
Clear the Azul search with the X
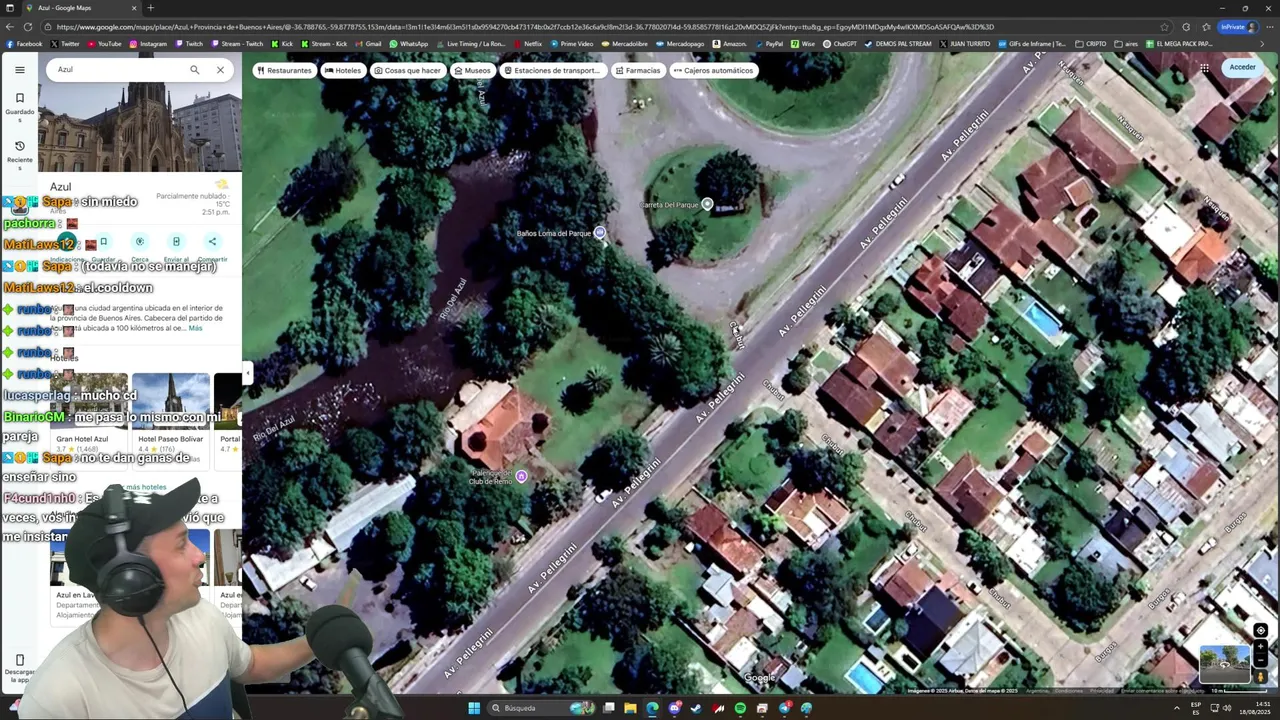(x=220, y=70)
